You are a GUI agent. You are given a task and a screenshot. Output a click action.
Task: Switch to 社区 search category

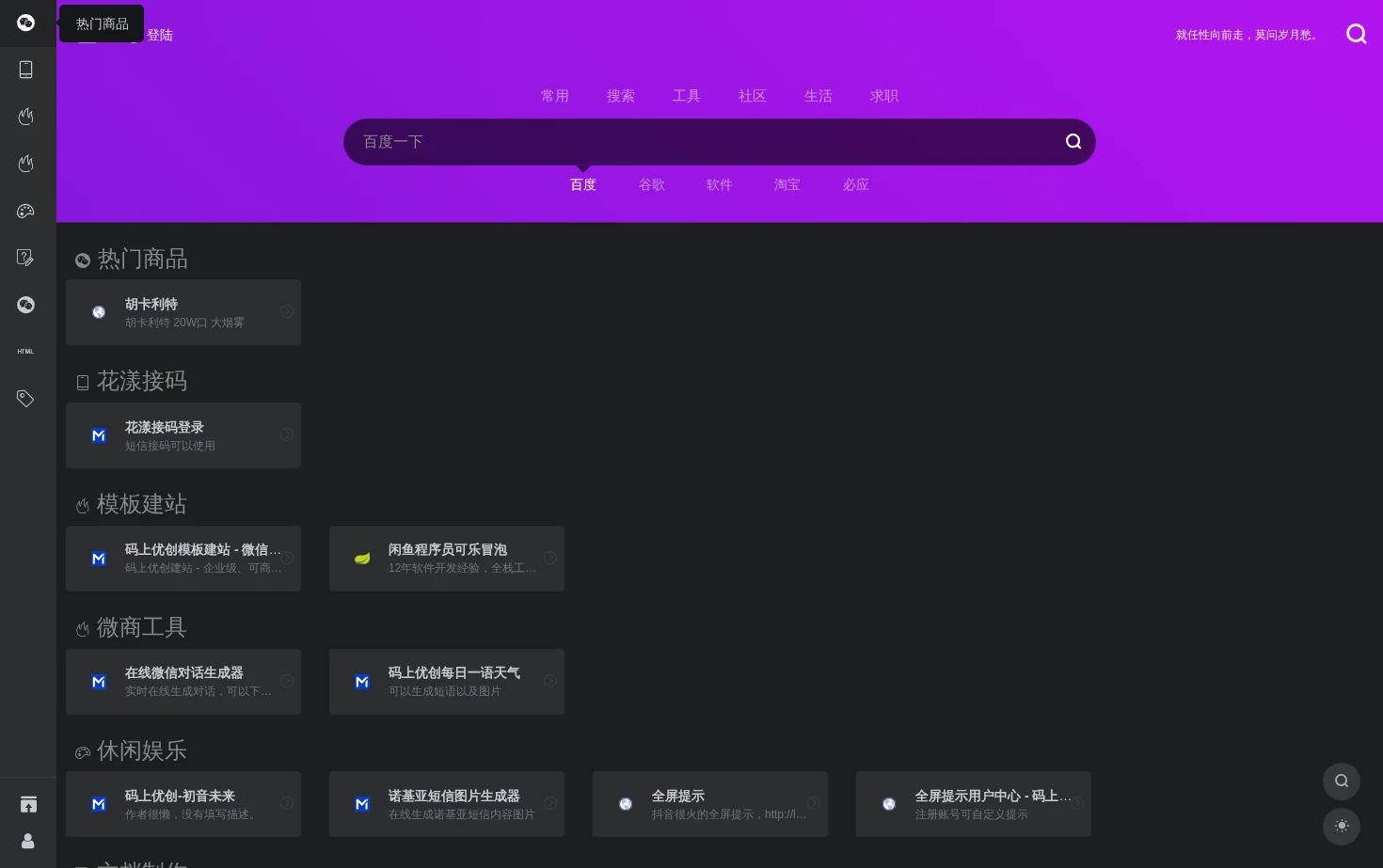point(753,96)
